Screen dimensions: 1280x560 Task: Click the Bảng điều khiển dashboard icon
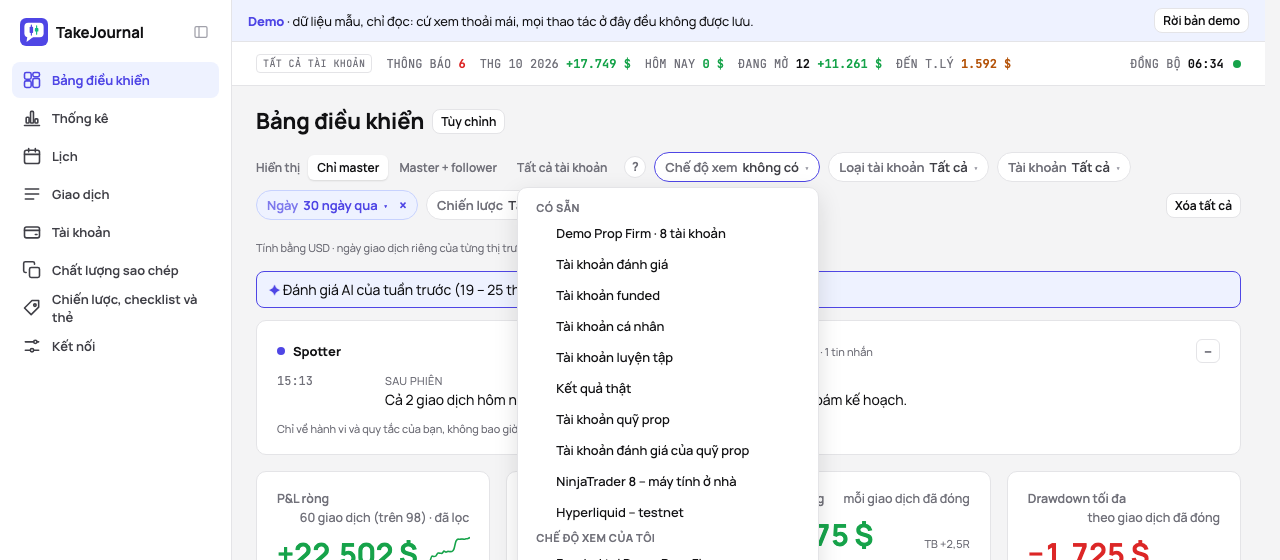pos(32,80)
